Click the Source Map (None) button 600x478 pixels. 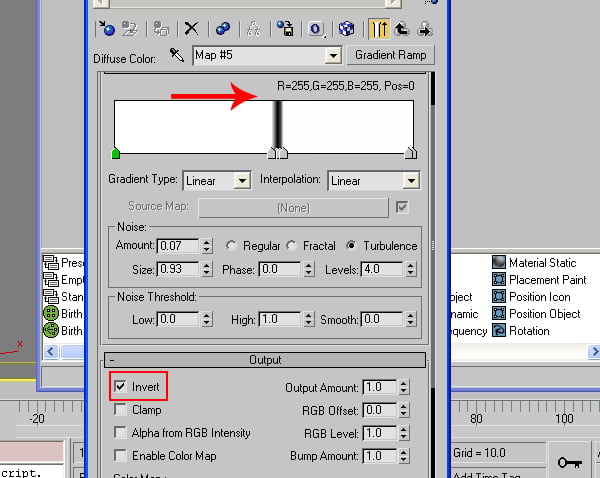pos(293,208)
